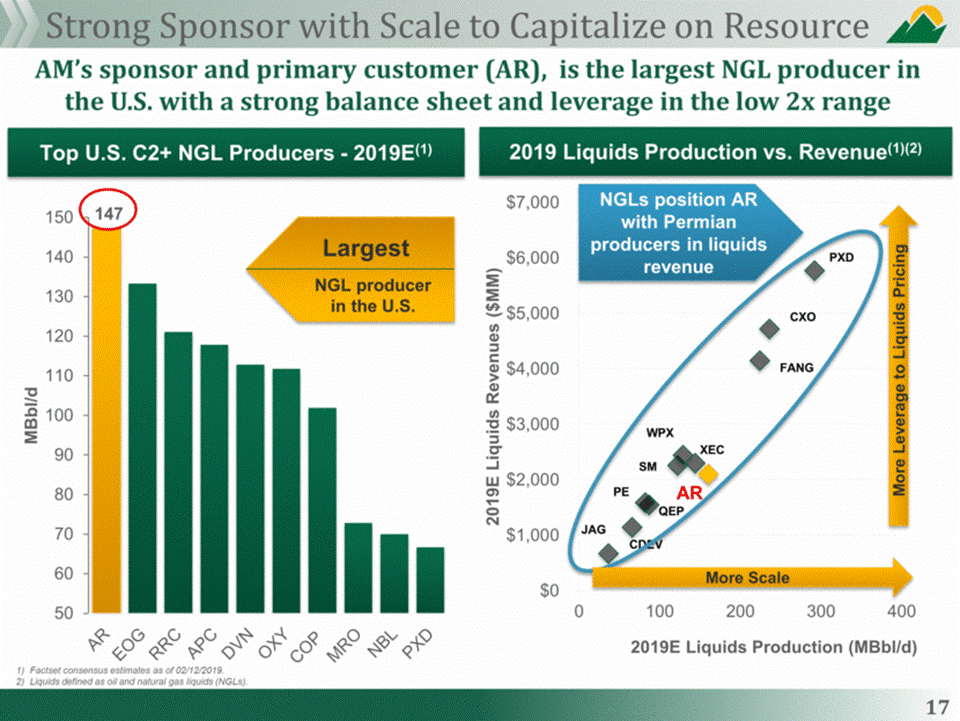This screenshot has height=721, width=960.
Task: Click the 'Liquids defined as oil' footnote
Action: (132, 681)
